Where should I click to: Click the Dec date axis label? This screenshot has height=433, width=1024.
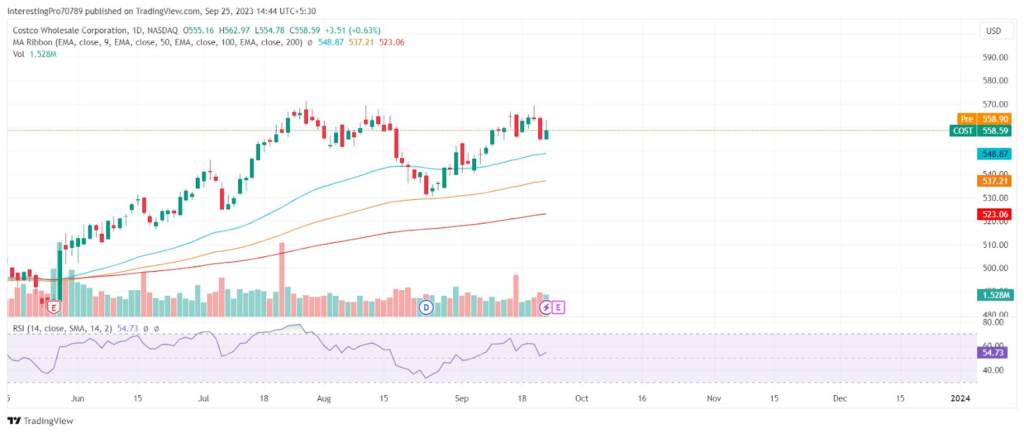pyautogui.click(x=840, y=398)
